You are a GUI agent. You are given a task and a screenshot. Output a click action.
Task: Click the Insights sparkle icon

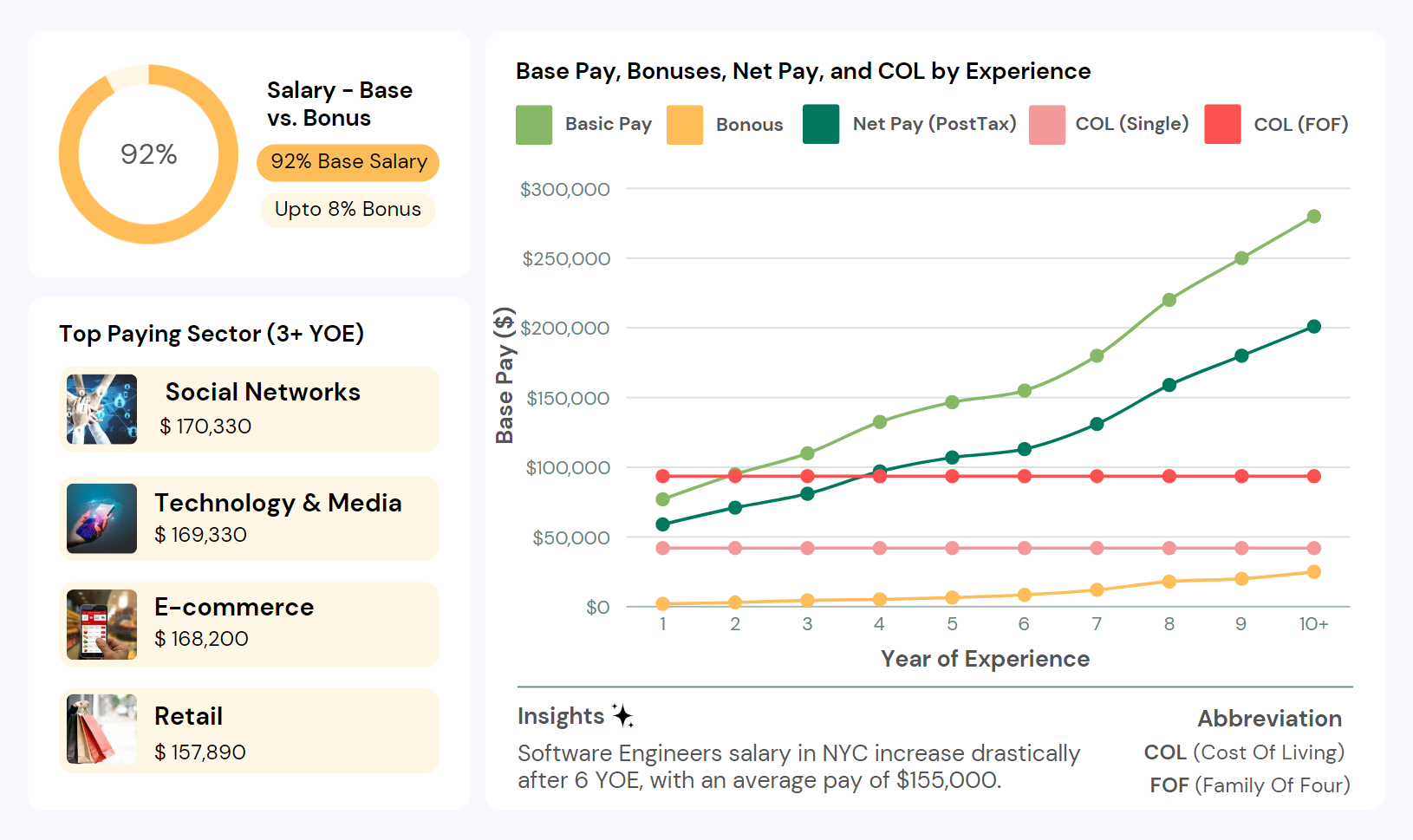(x=622, y=715)
